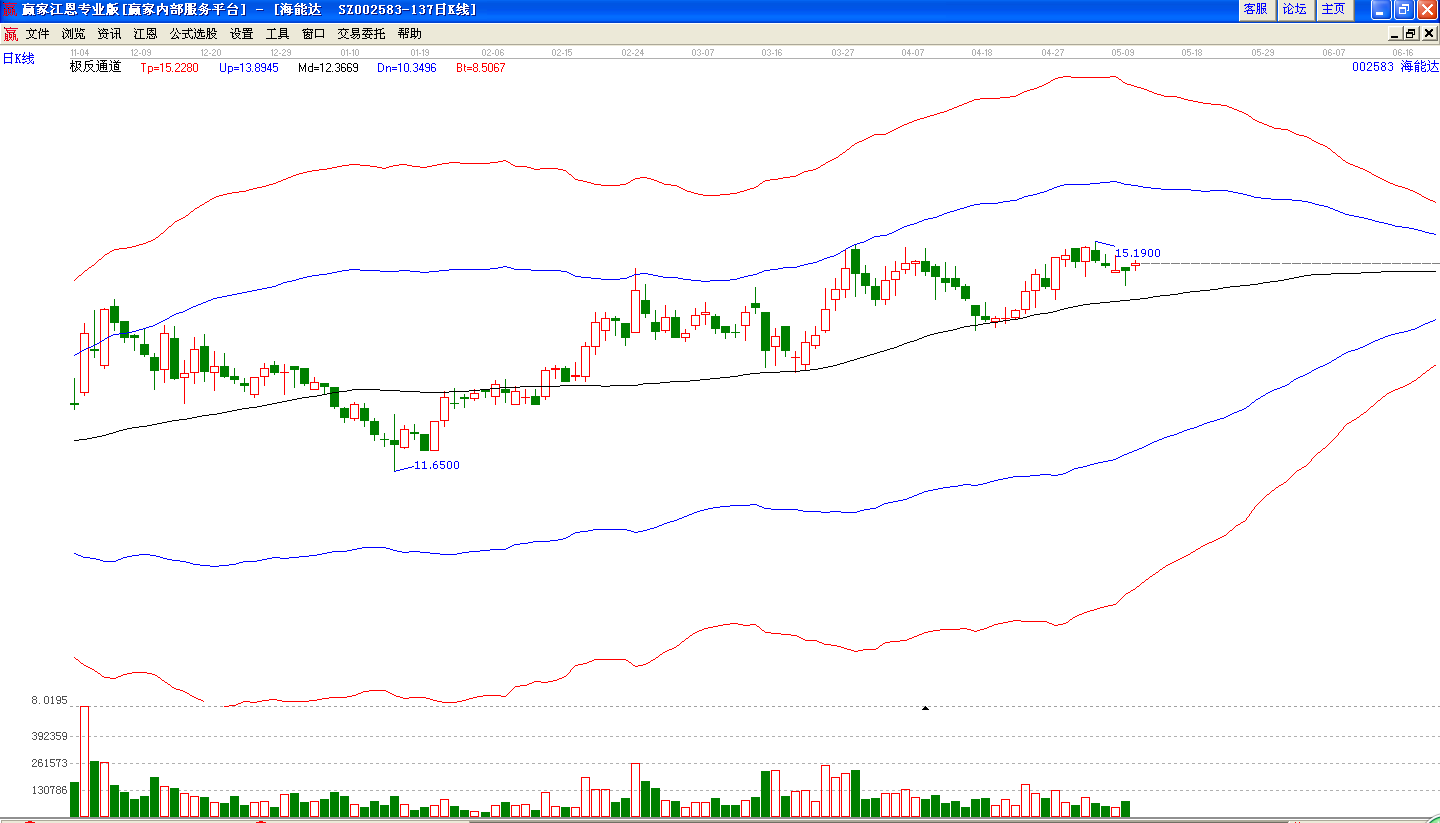Open the 帮助 menu
Viewport: 1440px width, 823px height.
pos(409,34)
